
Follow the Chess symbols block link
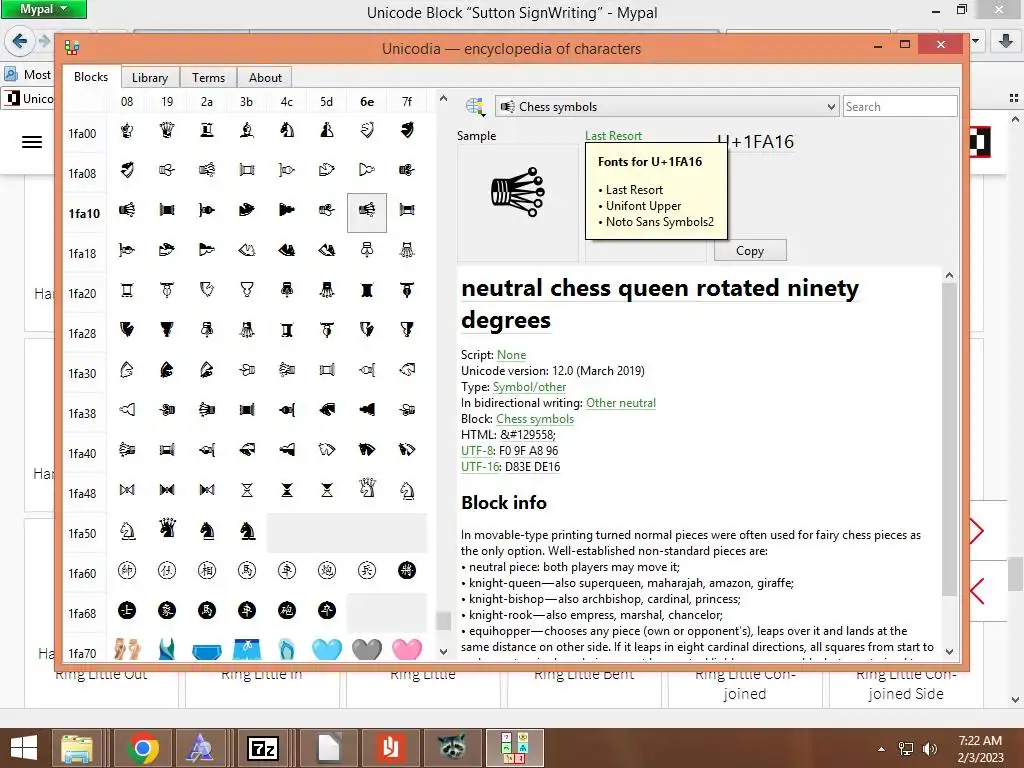[535, 419]
